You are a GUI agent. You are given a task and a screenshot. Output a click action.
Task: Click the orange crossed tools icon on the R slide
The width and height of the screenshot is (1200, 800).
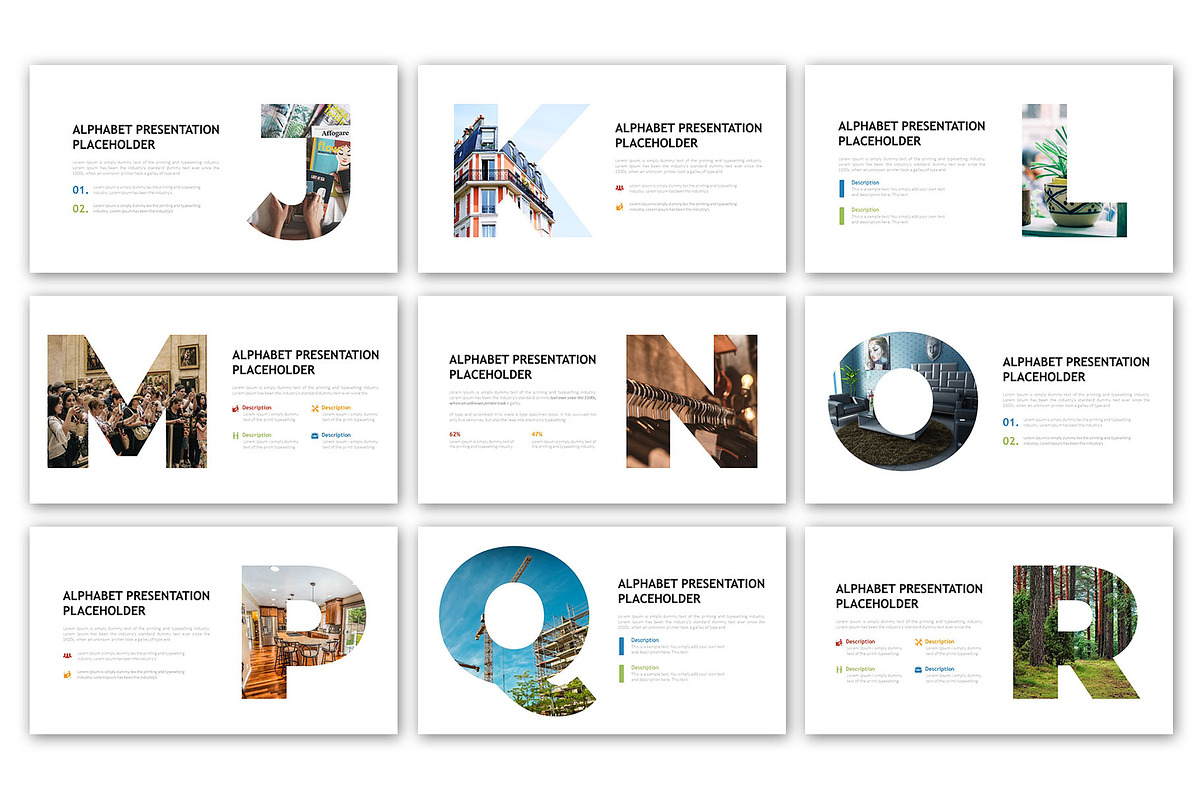pos(919,642)
